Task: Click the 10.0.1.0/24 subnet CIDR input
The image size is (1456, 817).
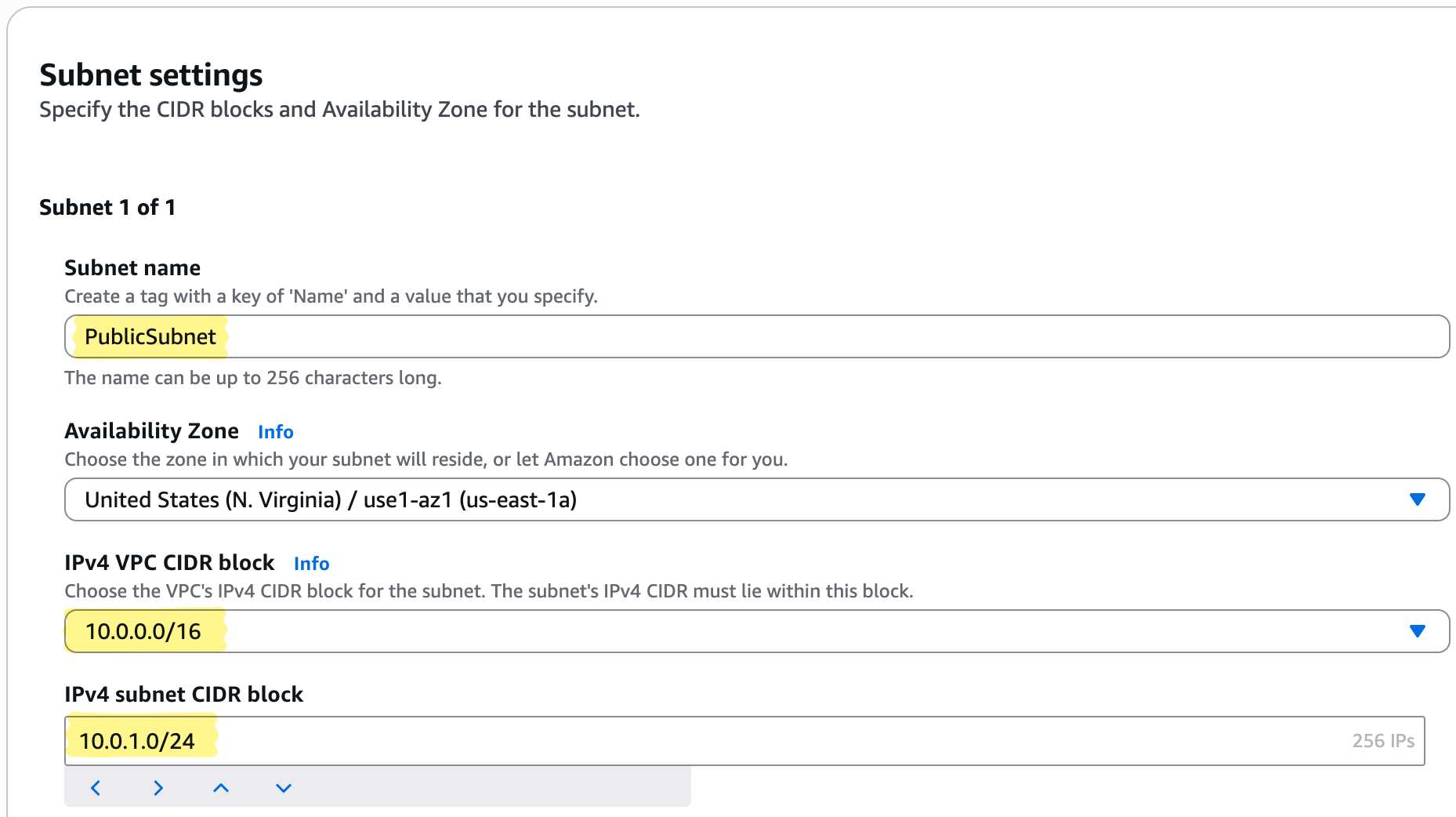Action: click(705, 741)
